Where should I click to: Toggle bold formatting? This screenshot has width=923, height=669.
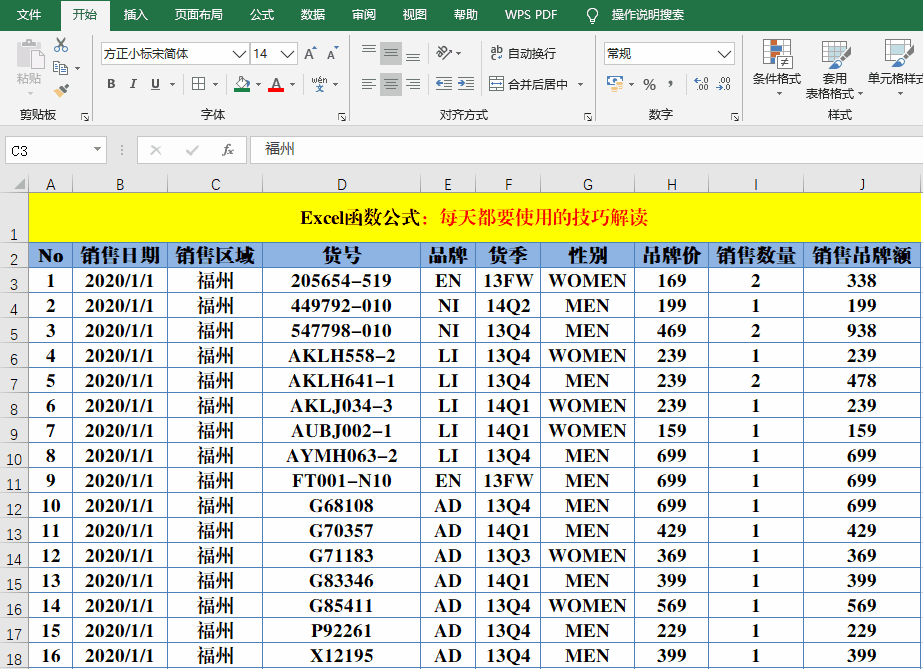111,84
